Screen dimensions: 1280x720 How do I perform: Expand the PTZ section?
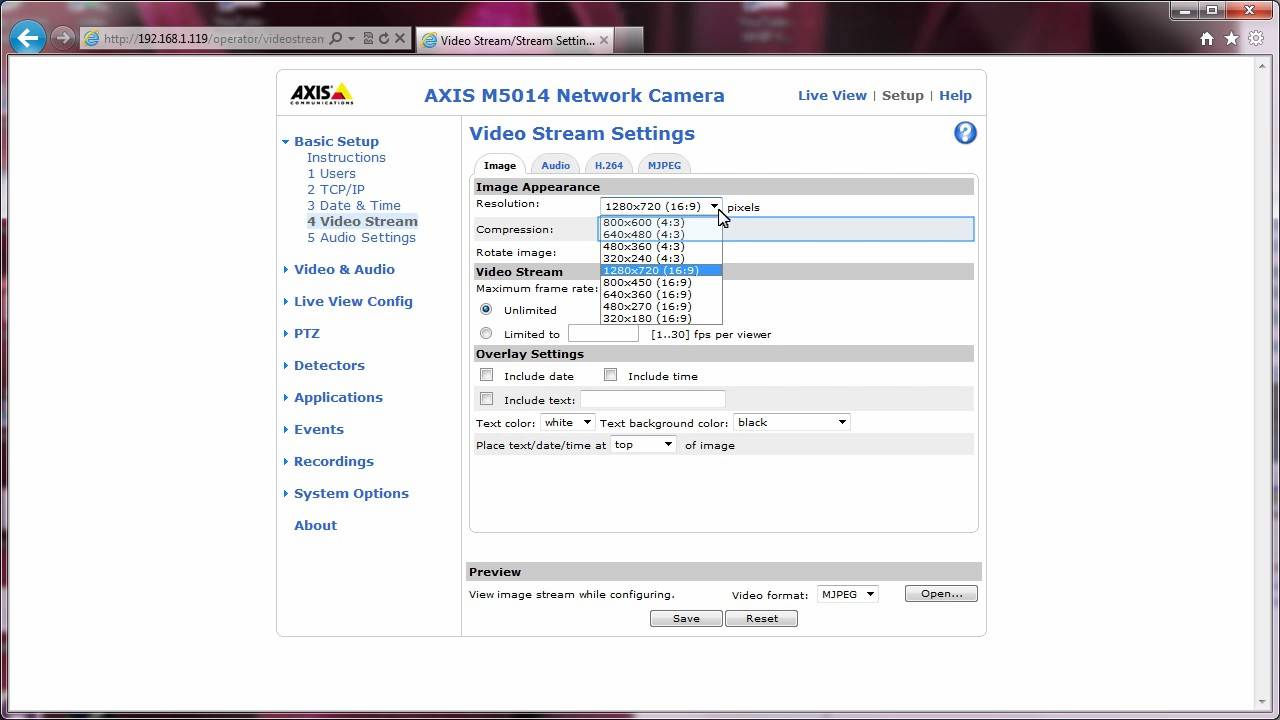click(306, 333)
